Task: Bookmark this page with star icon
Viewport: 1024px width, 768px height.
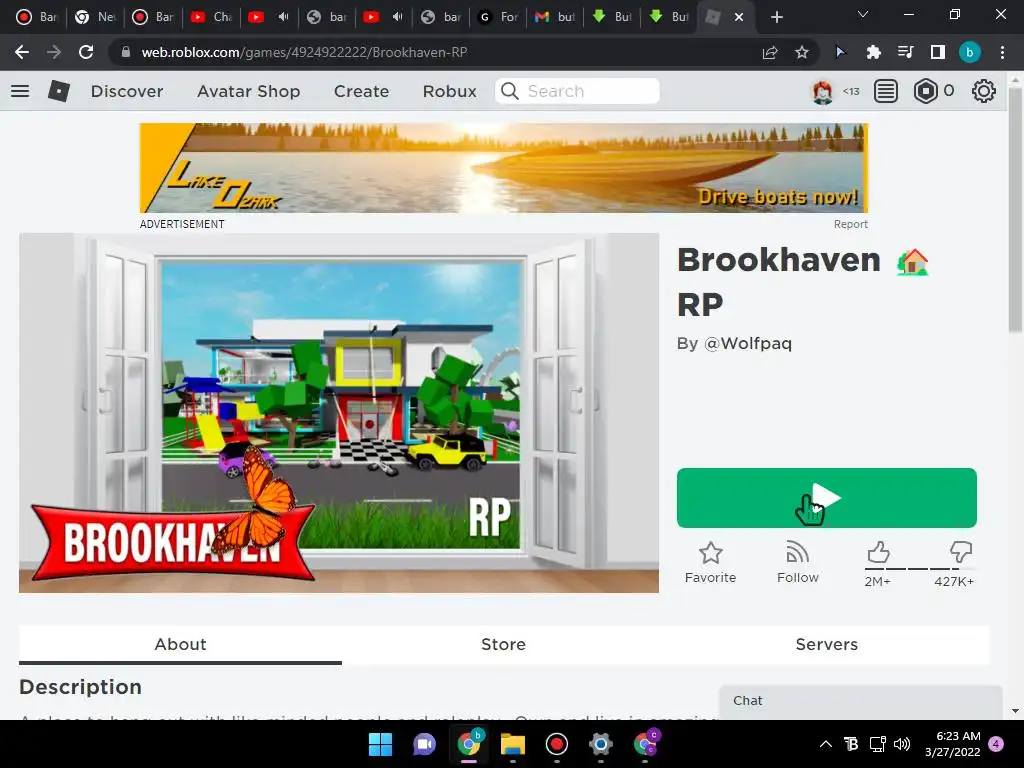Action: tap(802, 52)
